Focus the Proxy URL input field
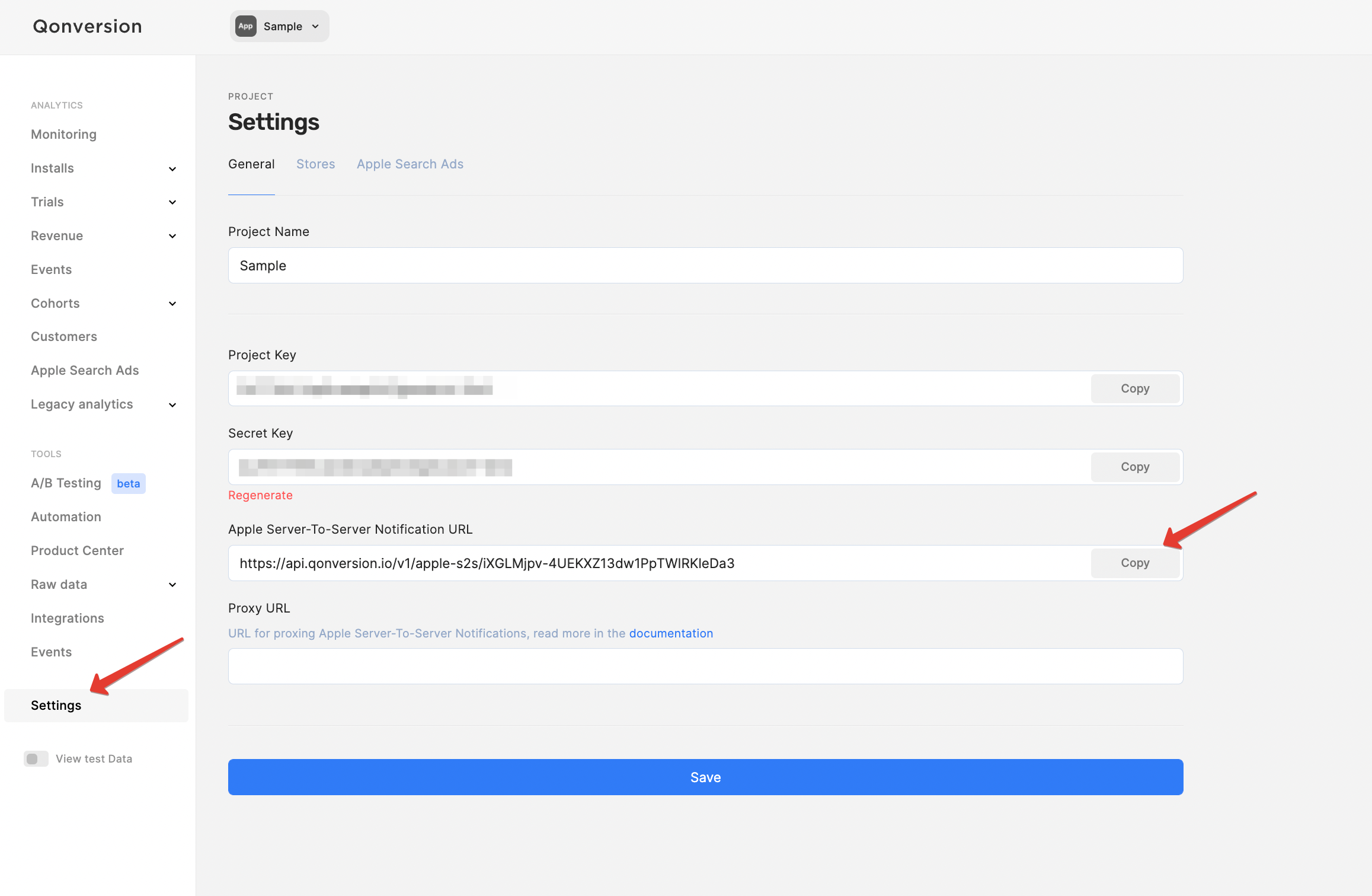This screenshot has height=896, width=1372. pyautogui.click(x=705, y=666)
